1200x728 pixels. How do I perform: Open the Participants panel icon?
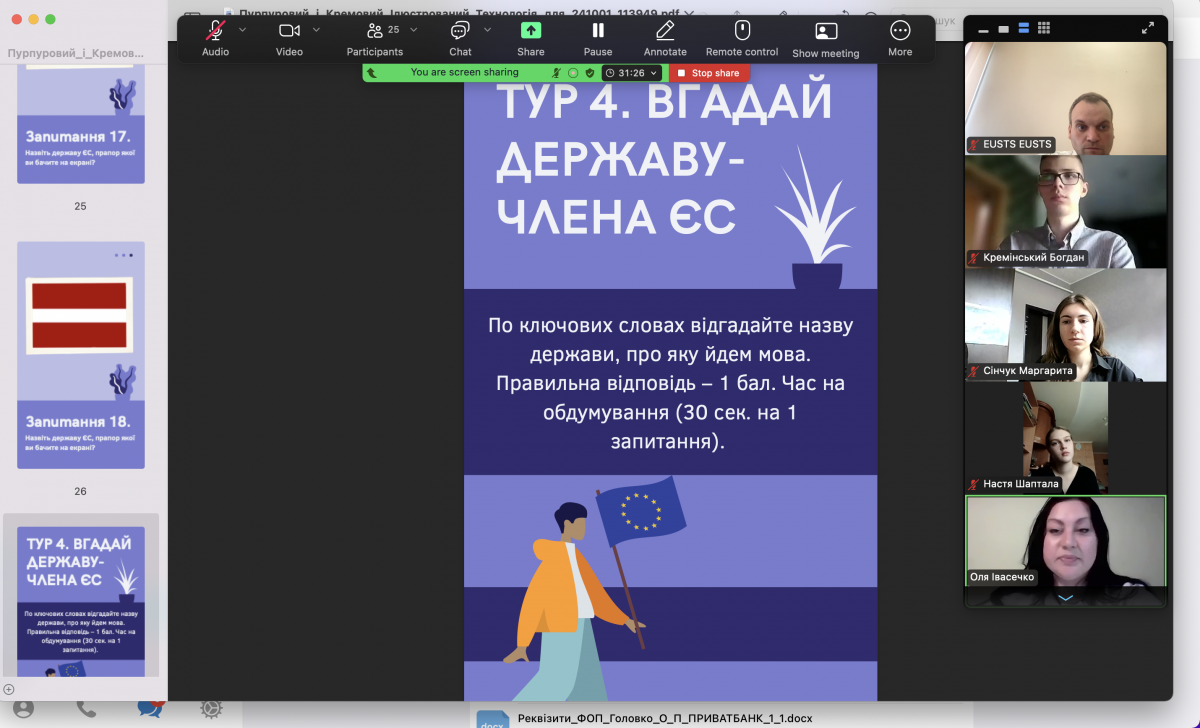coord(375,31)
